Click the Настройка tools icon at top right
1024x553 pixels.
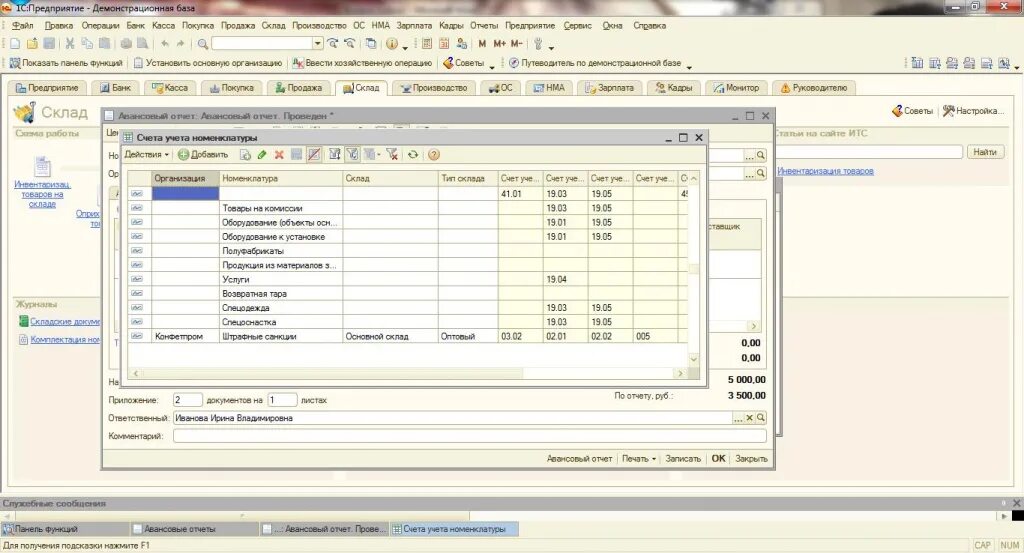949,111
